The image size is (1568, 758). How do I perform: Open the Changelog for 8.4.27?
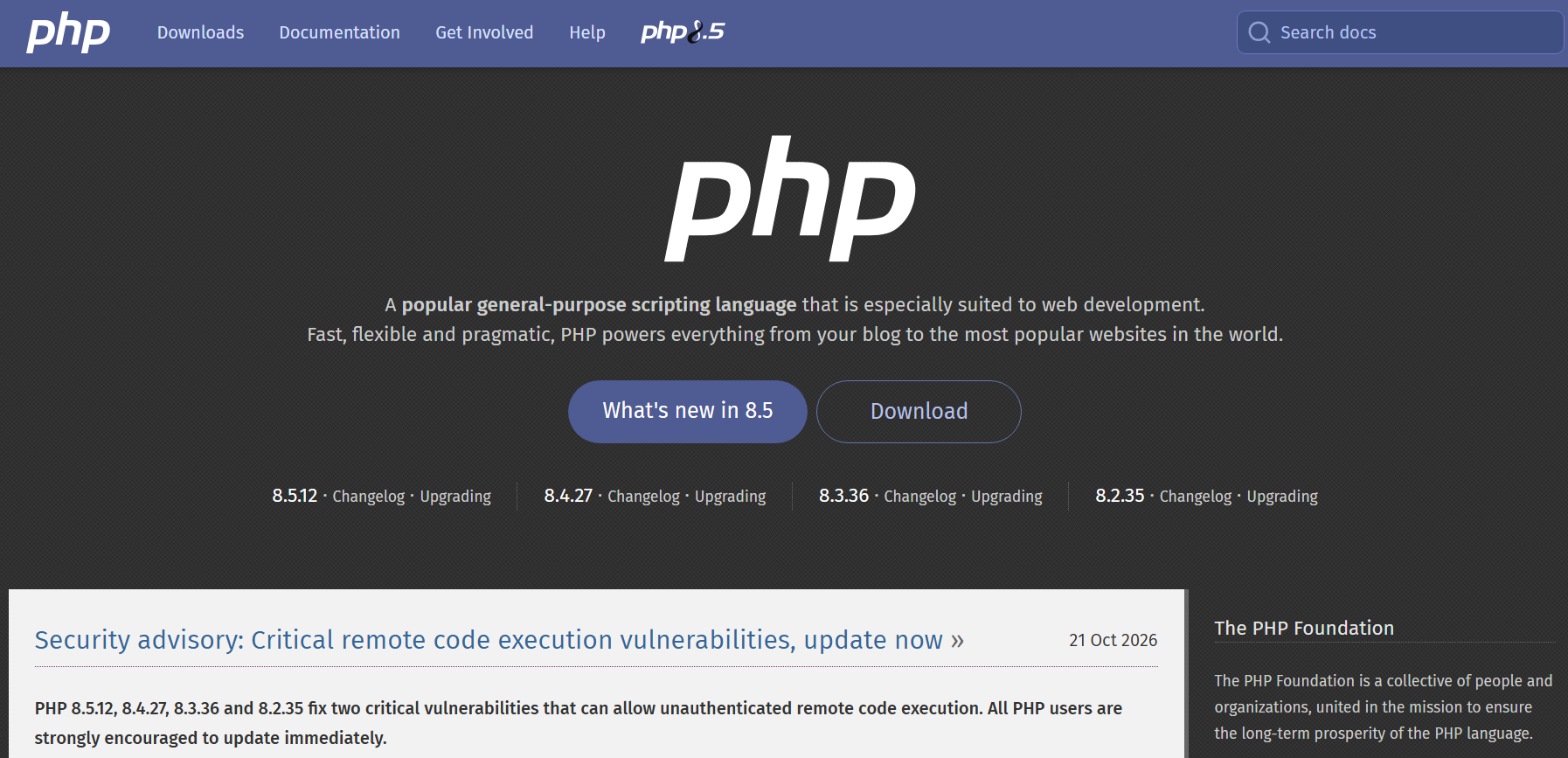coord(643,497)
